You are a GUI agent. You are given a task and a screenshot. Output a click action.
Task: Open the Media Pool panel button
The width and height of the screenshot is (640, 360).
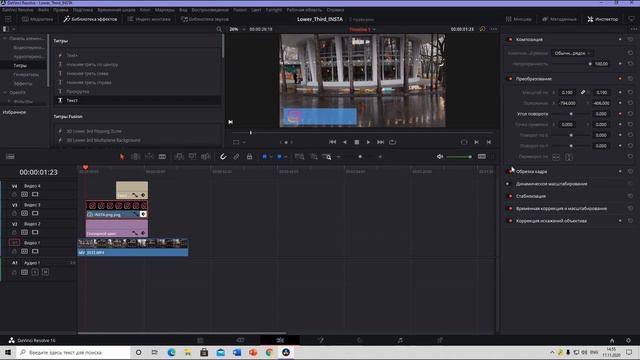click(x=37, y=19)
